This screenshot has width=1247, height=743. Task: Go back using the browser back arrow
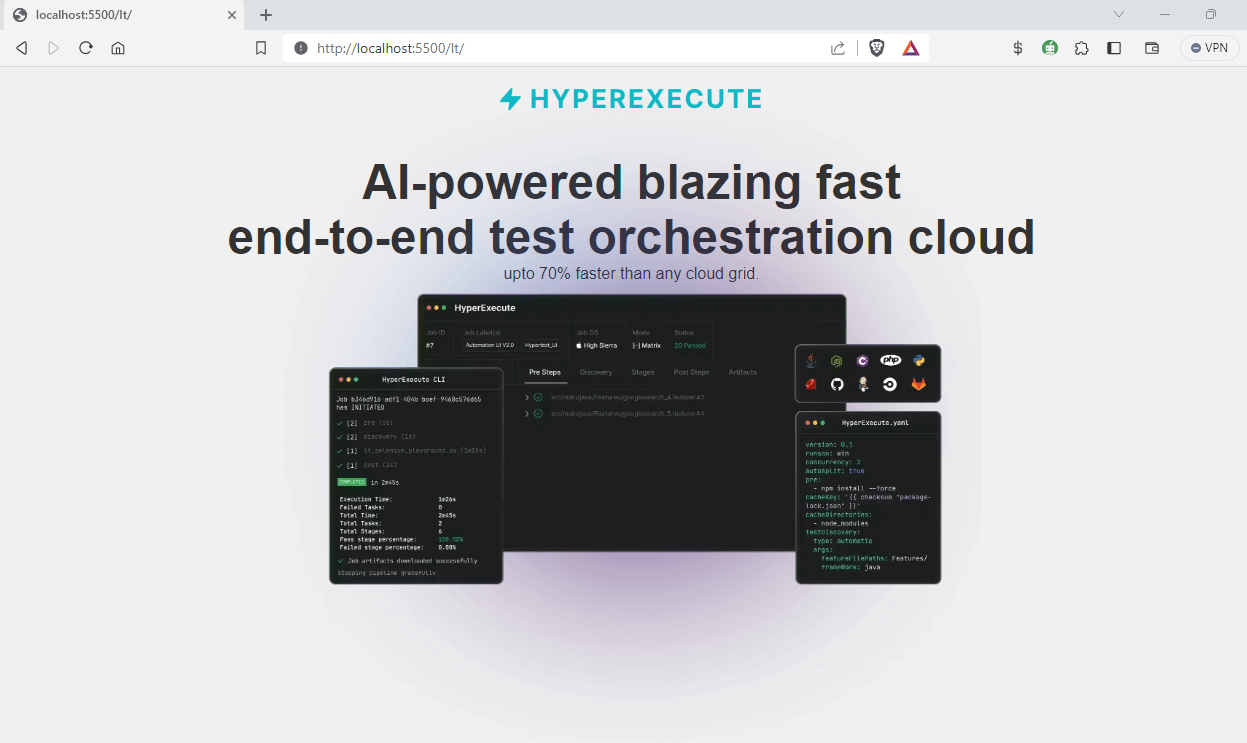(21, 48)
